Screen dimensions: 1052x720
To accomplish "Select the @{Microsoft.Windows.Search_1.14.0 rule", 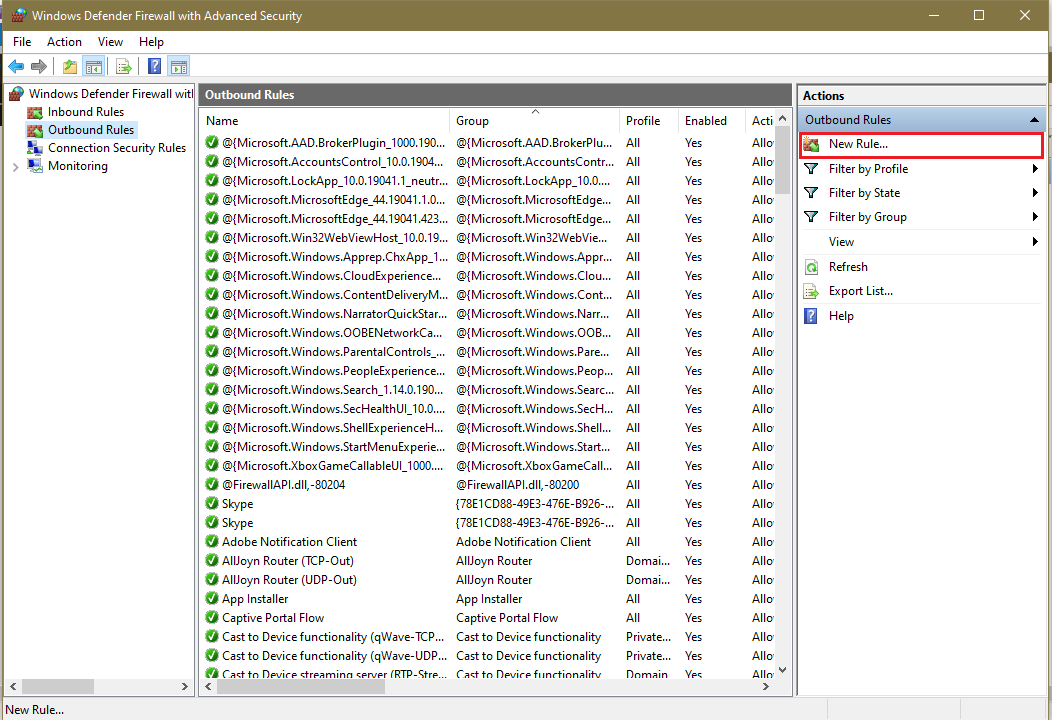I will pyautogui.click(x=333, y=390).
